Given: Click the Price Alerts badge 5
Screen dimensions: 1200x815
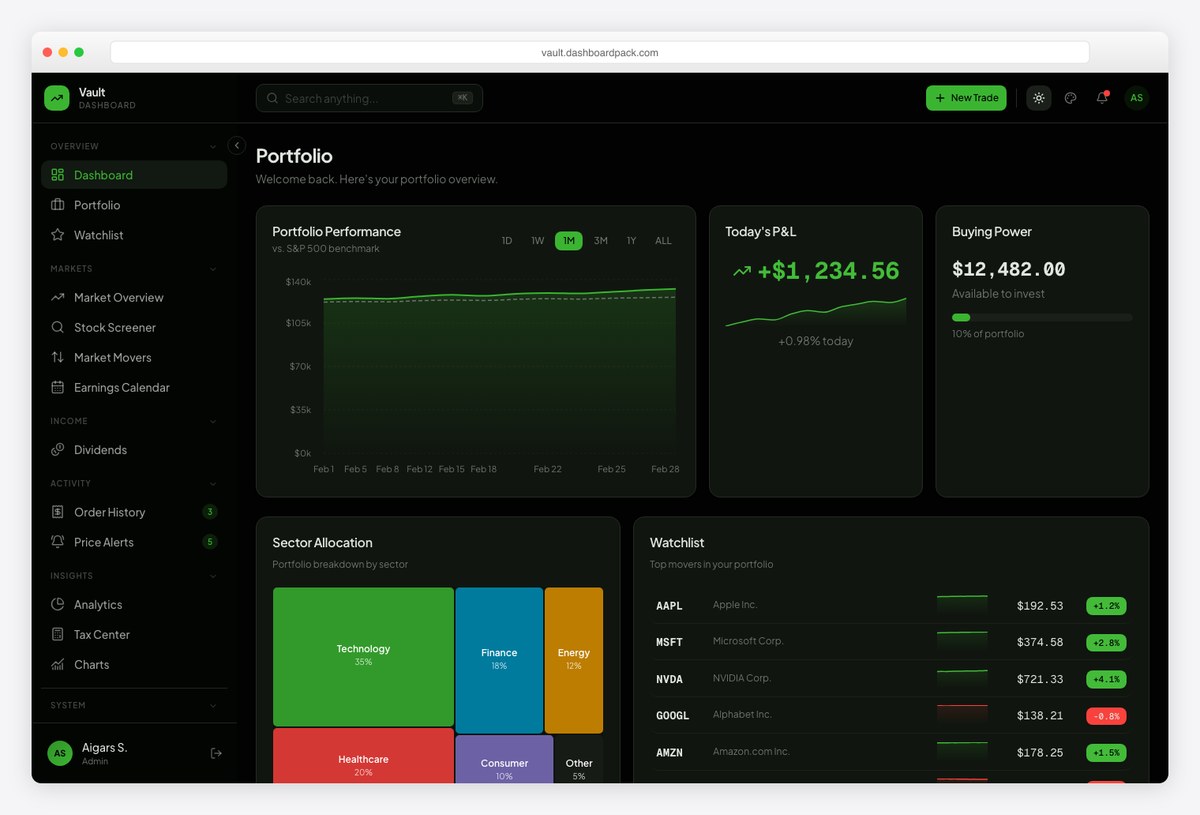Looking at the screenshot, I should [210, 542].
